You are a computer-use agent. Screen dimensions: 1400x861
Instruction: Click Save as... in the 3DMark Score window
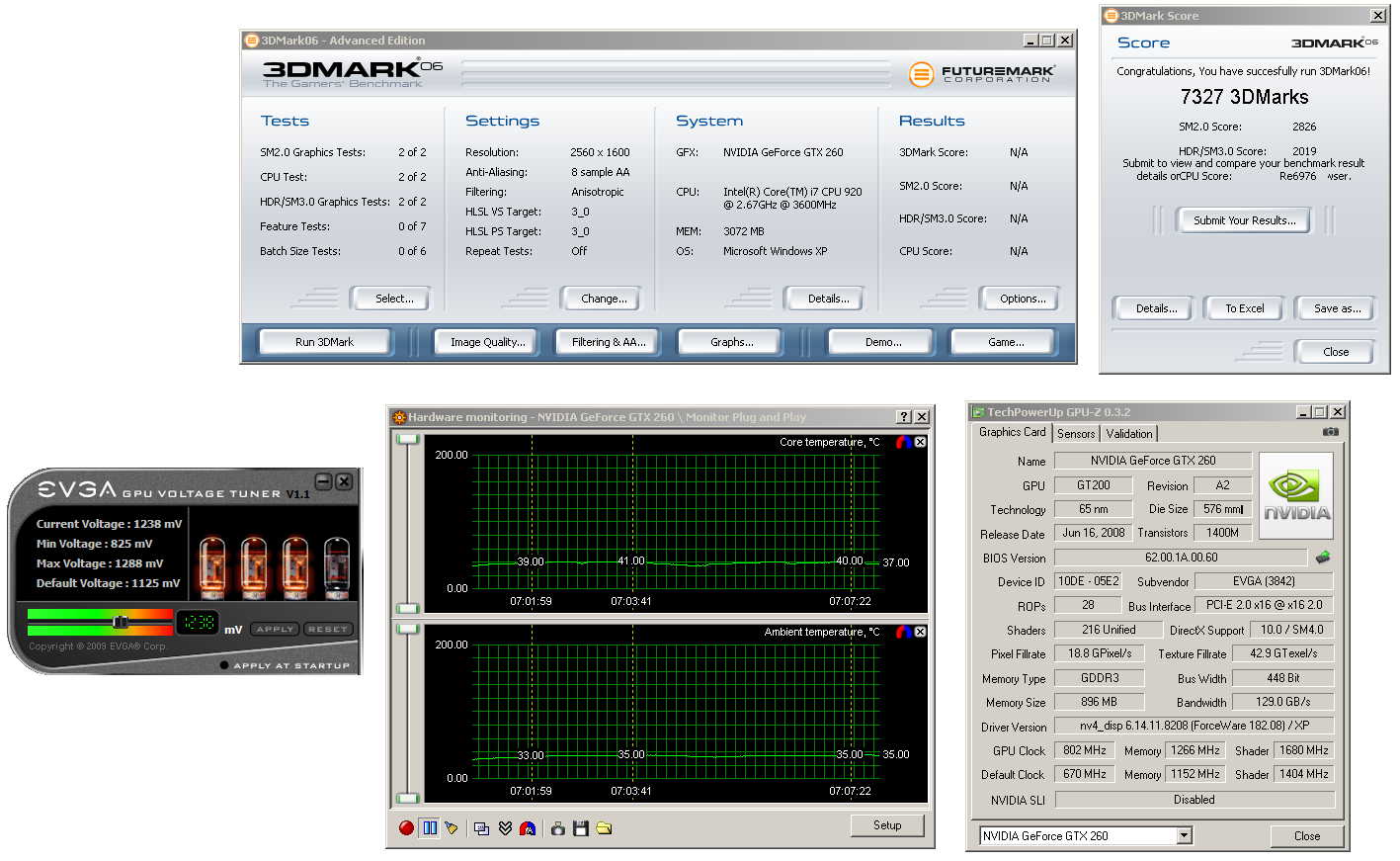pyautogui.click(x=1337, y=308)
